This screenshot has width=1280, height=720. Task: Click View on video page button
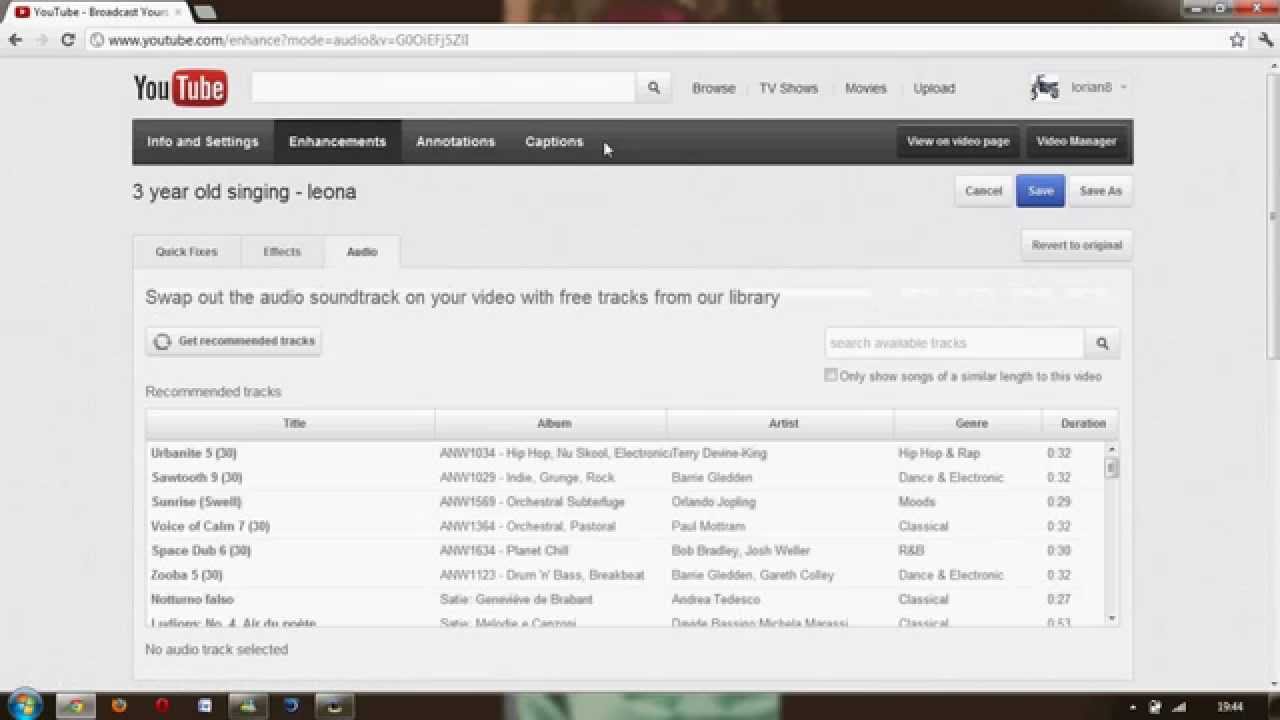[958, 142]
